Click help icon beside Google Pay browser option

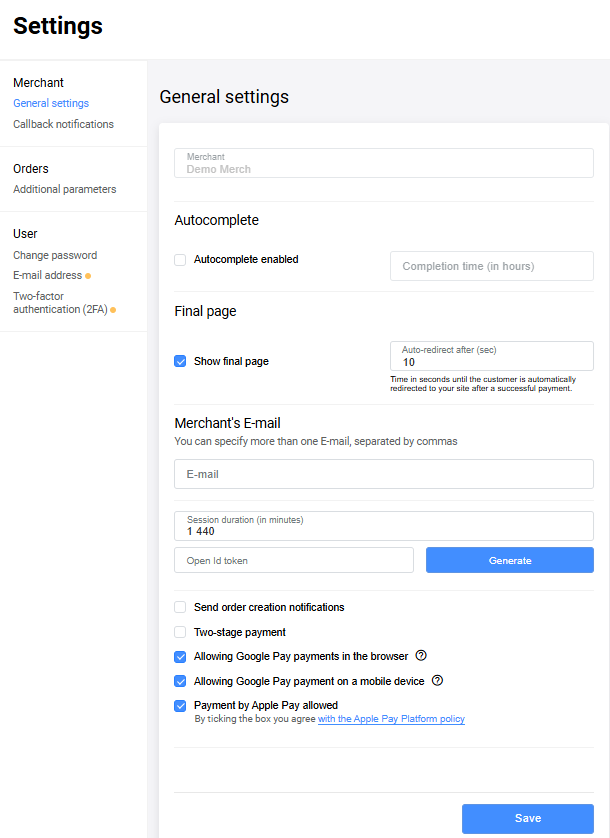coord(421,656)
